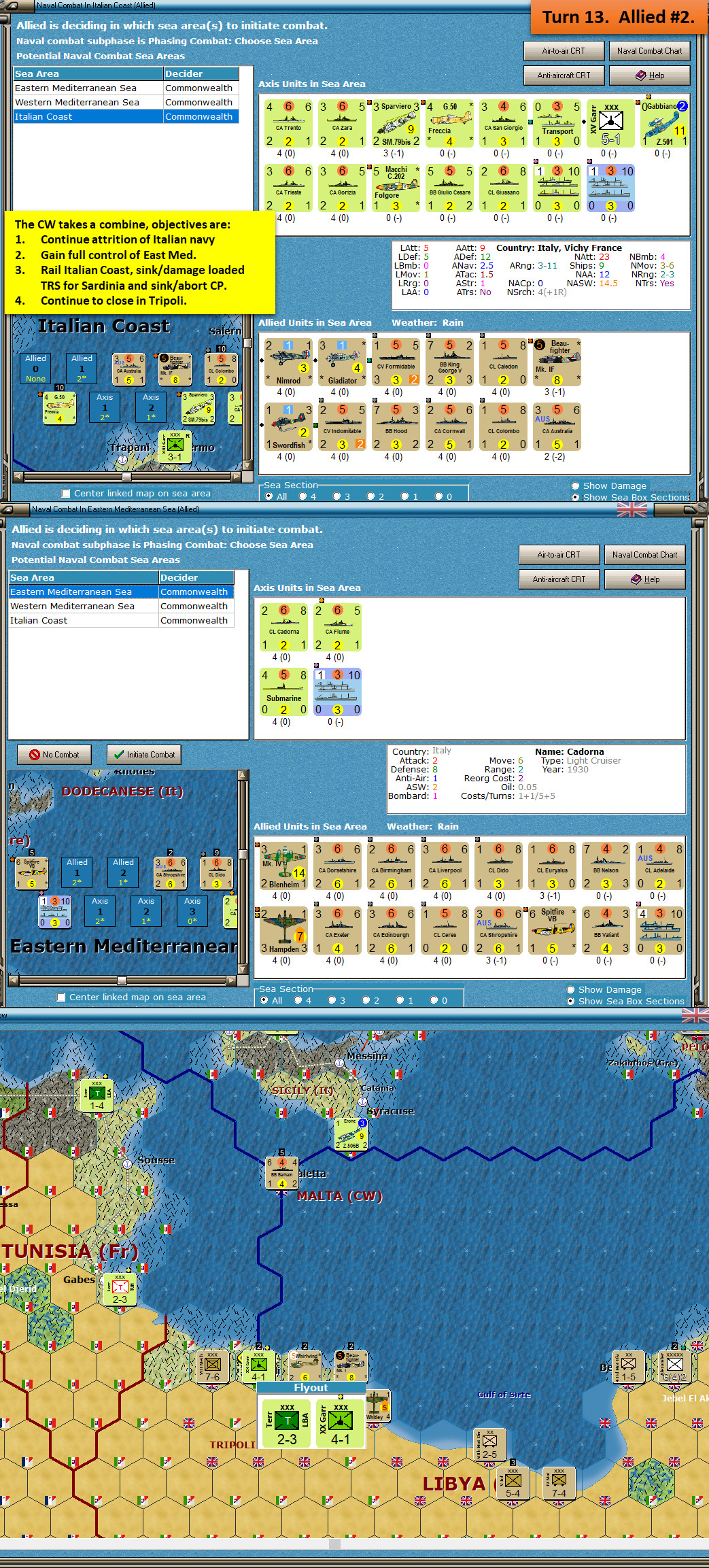Select Italian Coast row in Eastern Mediterranean window

pyautogui.click(x=121, y=620)
